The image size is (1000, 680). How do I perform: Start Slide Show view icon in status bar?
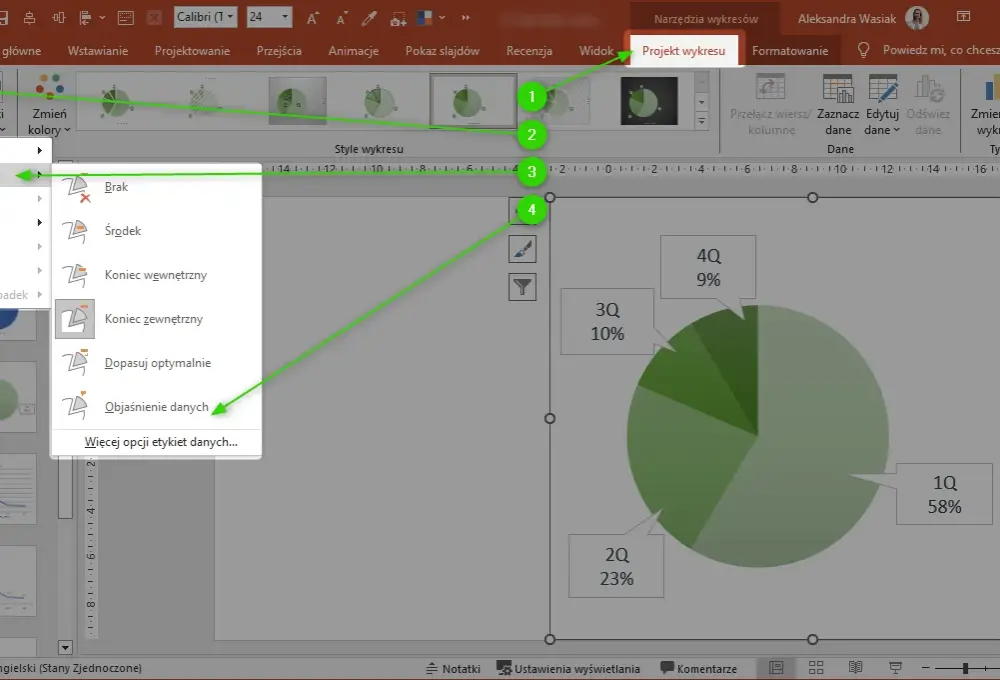[895, 668]
